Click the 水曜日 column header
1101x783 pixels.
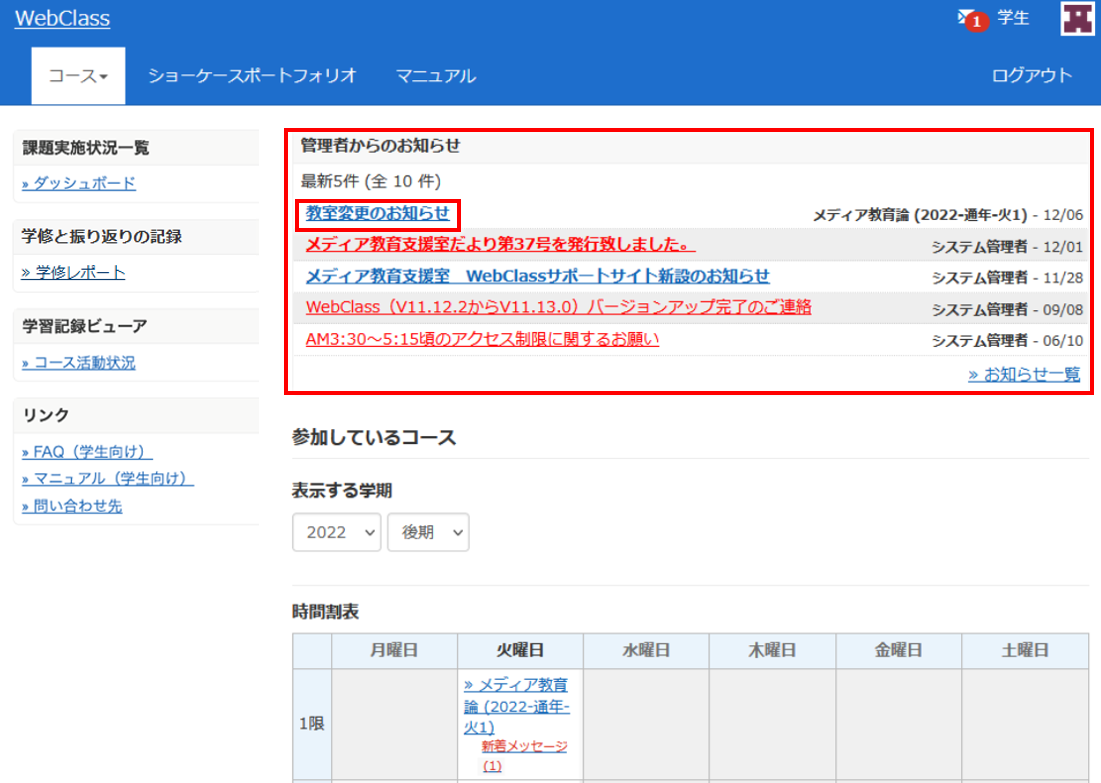pyautogui.click(x=646, y=650)
